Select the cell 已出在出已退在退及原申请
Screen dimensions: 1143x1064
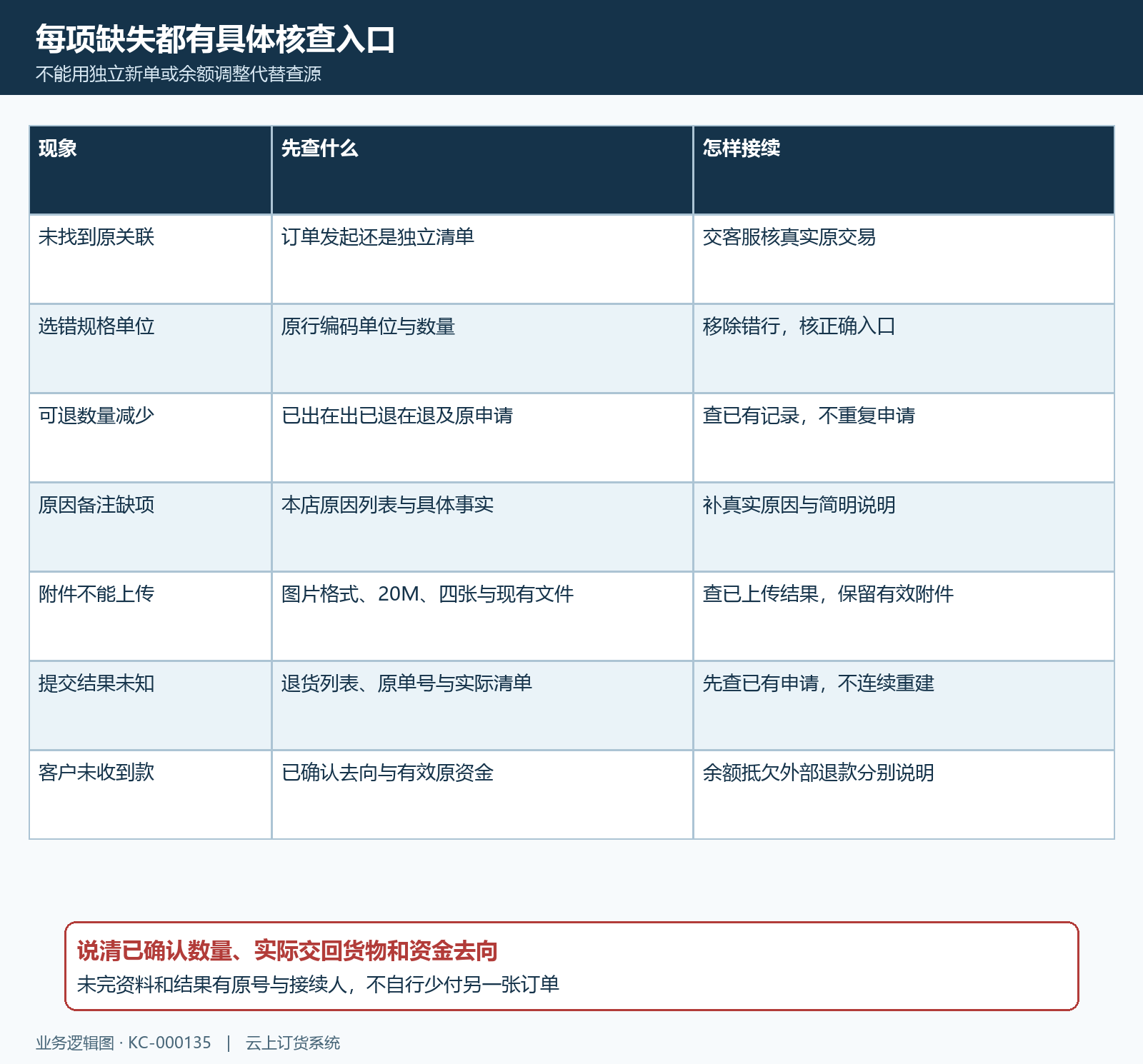pyautogui.click(x=482, y=438)
